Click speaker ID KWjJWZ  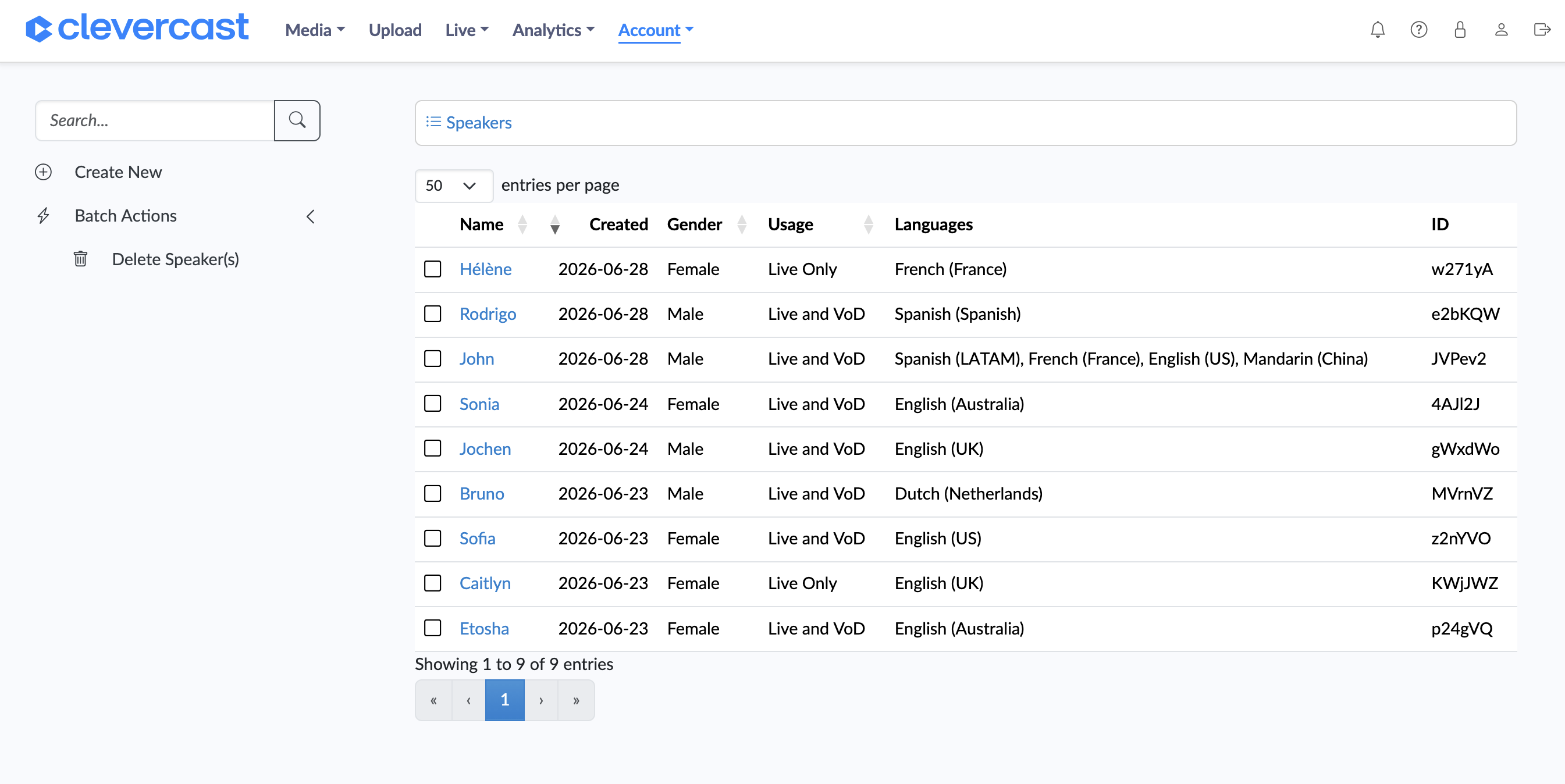(x=1465, y=583)
